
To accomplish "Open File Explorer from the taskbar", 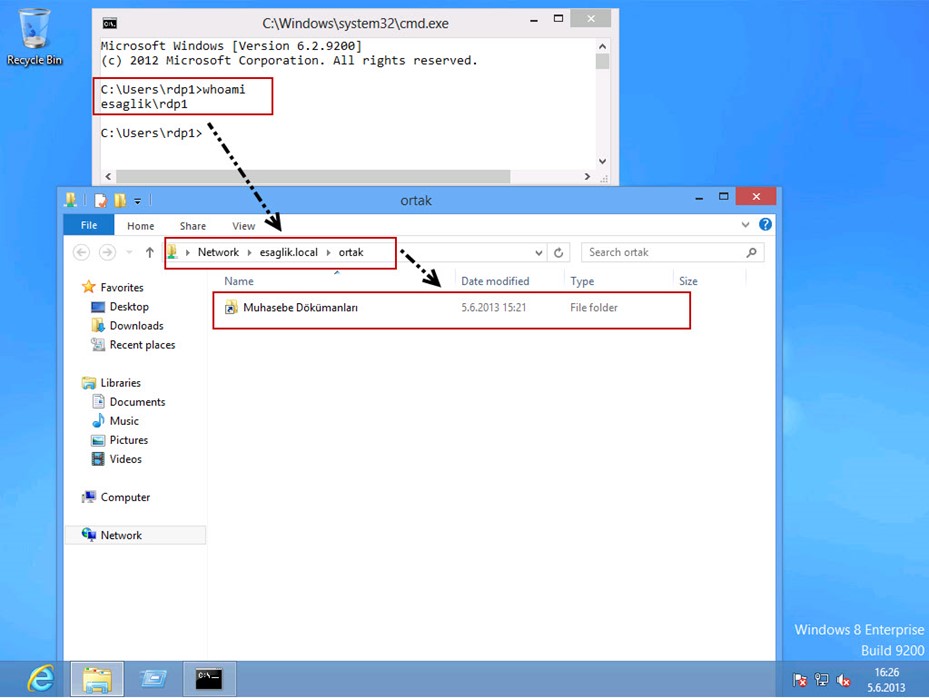I will point(97,679).
